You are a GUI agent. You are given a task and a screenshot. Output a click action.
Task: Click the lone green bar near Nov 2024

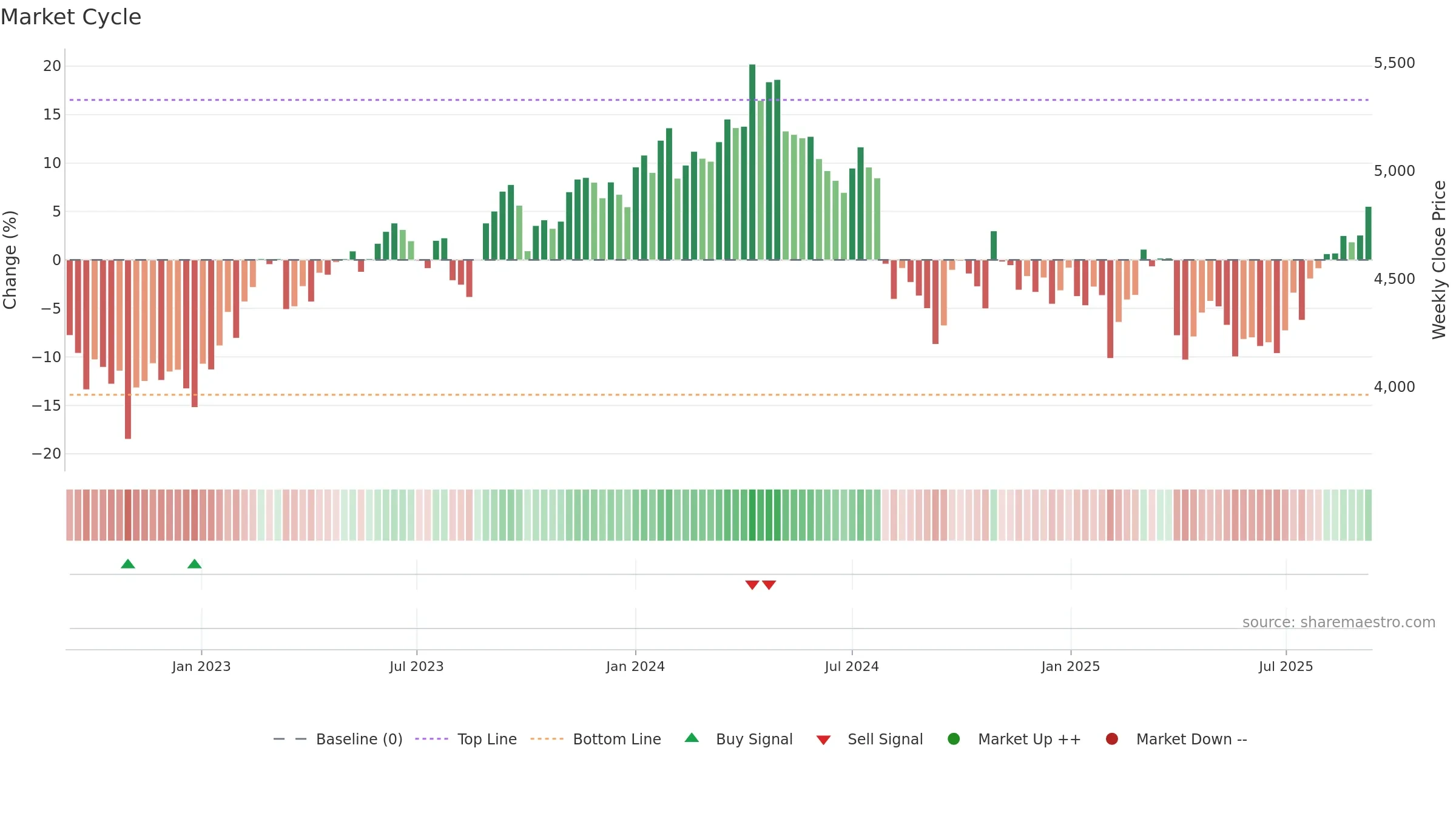[x=994, y=246]
